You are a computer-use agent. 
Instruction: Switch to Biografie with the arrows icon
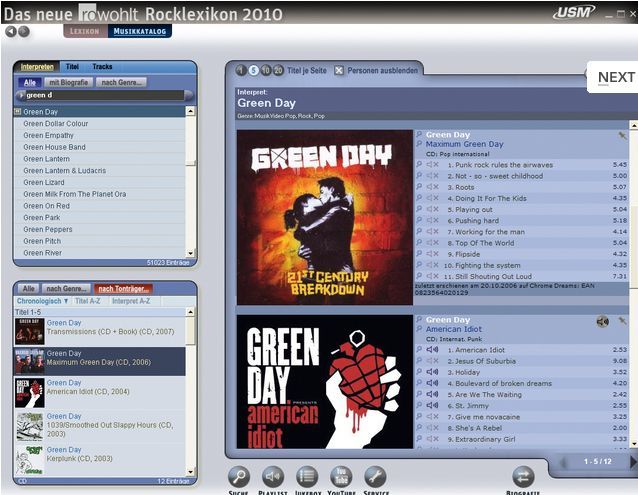[x=523, y=476]
